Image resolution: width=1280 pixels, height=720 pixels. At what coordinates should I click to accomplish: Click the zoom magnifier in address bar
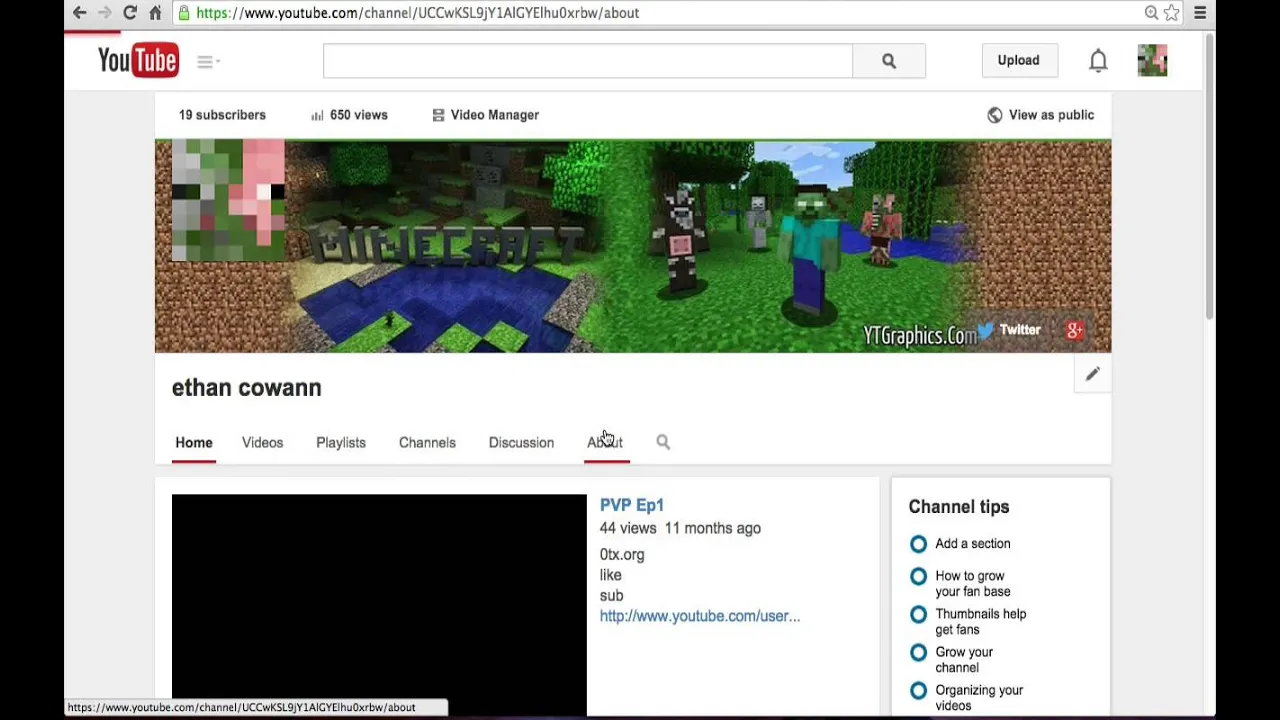tap(1151, 13)
